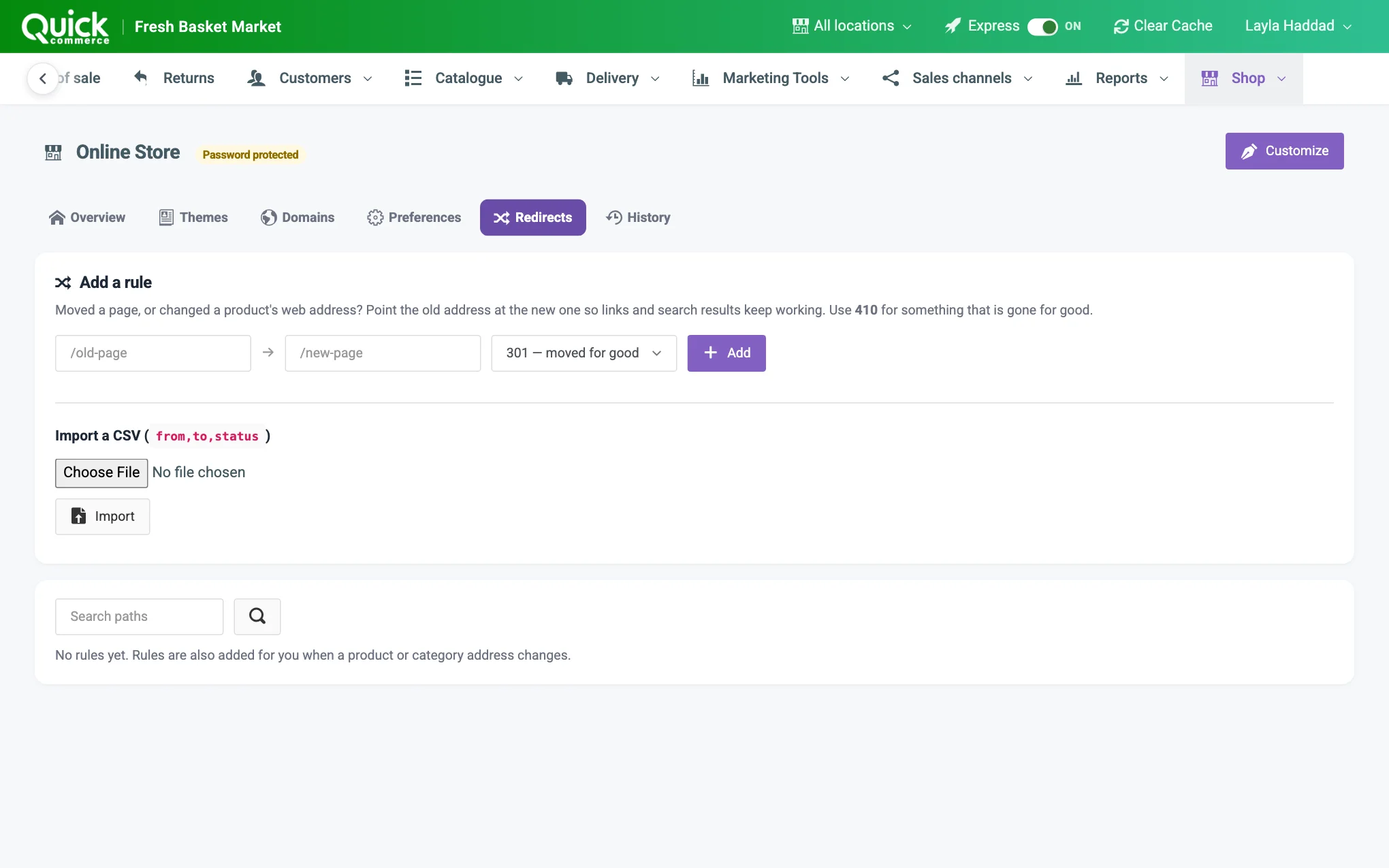Click the Customize pen icon
Image resolution: width=1389 pixels, height=868 pixels.
1249,151
